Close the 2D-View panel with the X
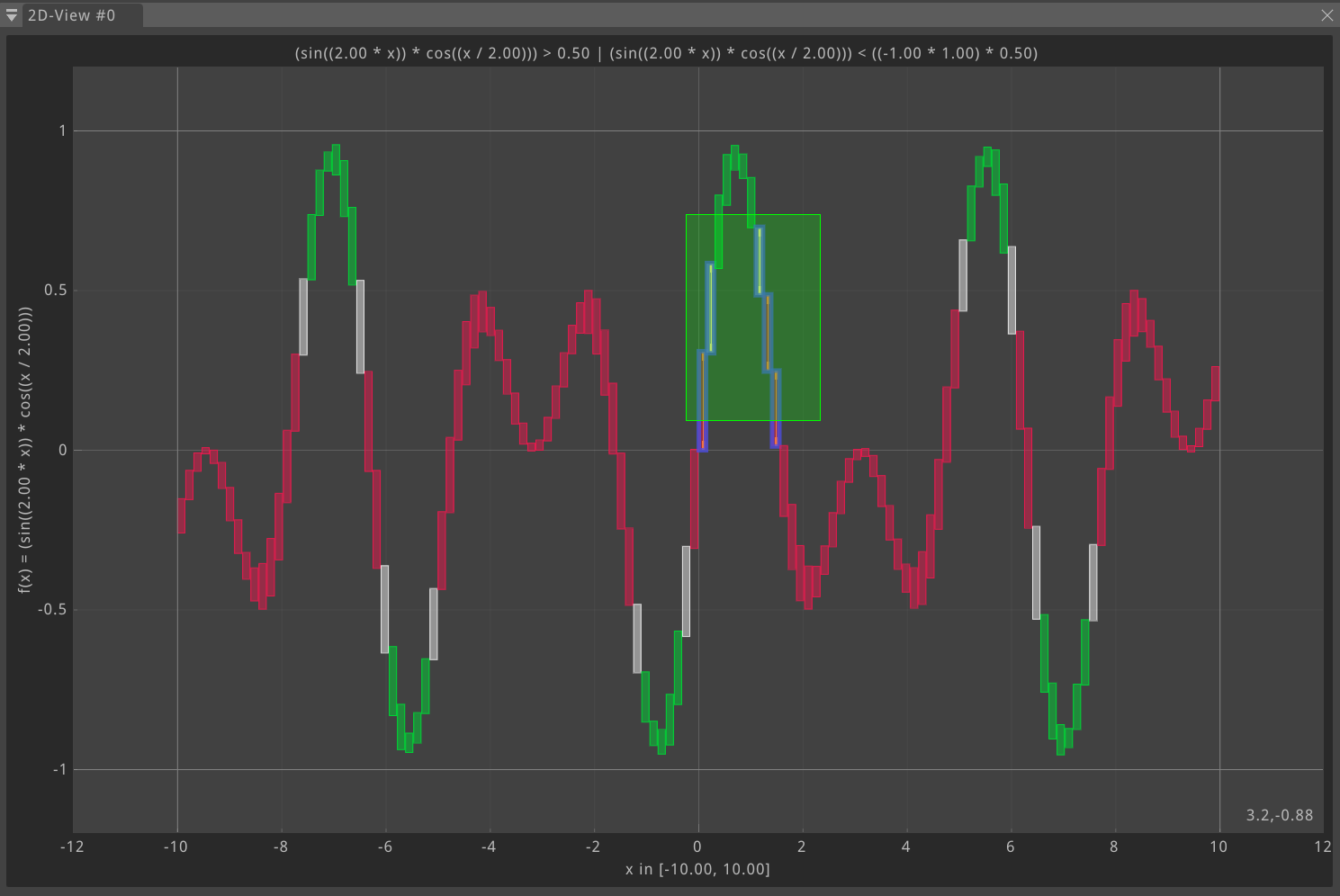Screen dimensions: 1340x896 click(x=1327, y=15)
